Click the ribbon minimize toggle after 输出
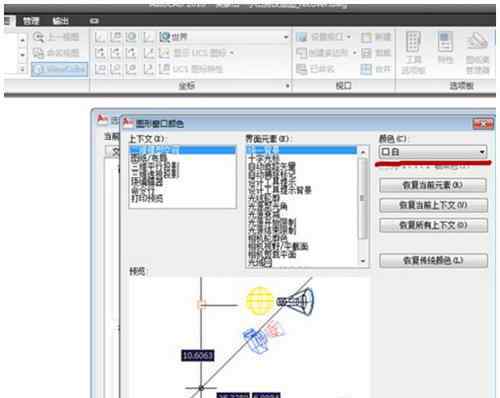 point(94,21)
